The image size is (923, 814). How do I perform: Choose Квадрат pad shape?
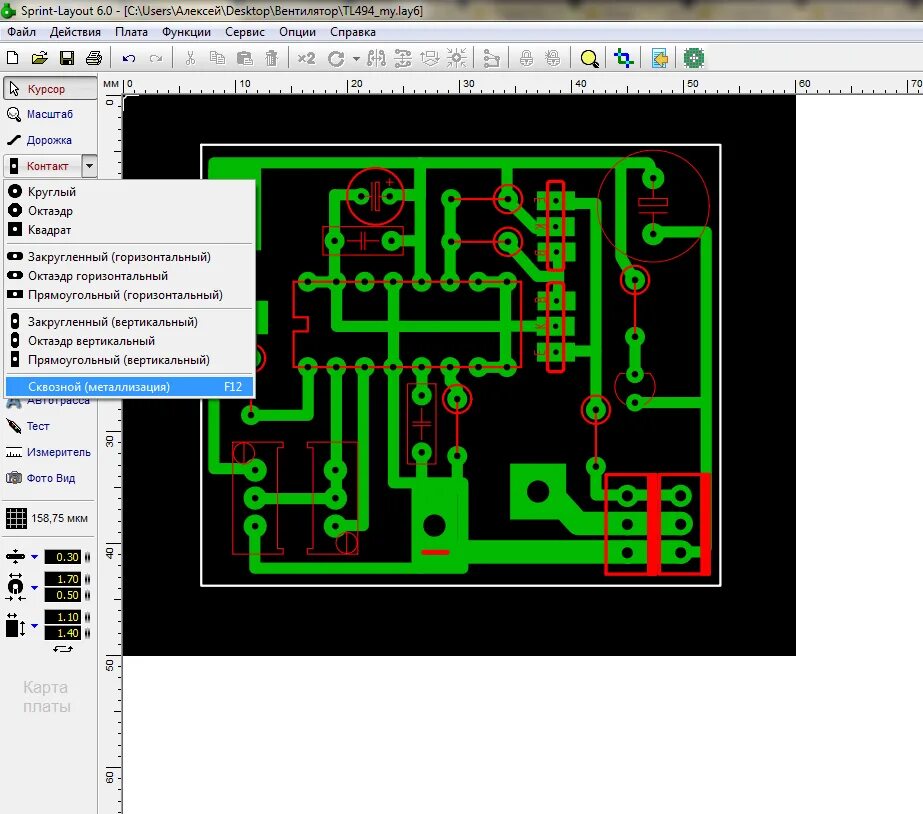click(x=130, y=230)
